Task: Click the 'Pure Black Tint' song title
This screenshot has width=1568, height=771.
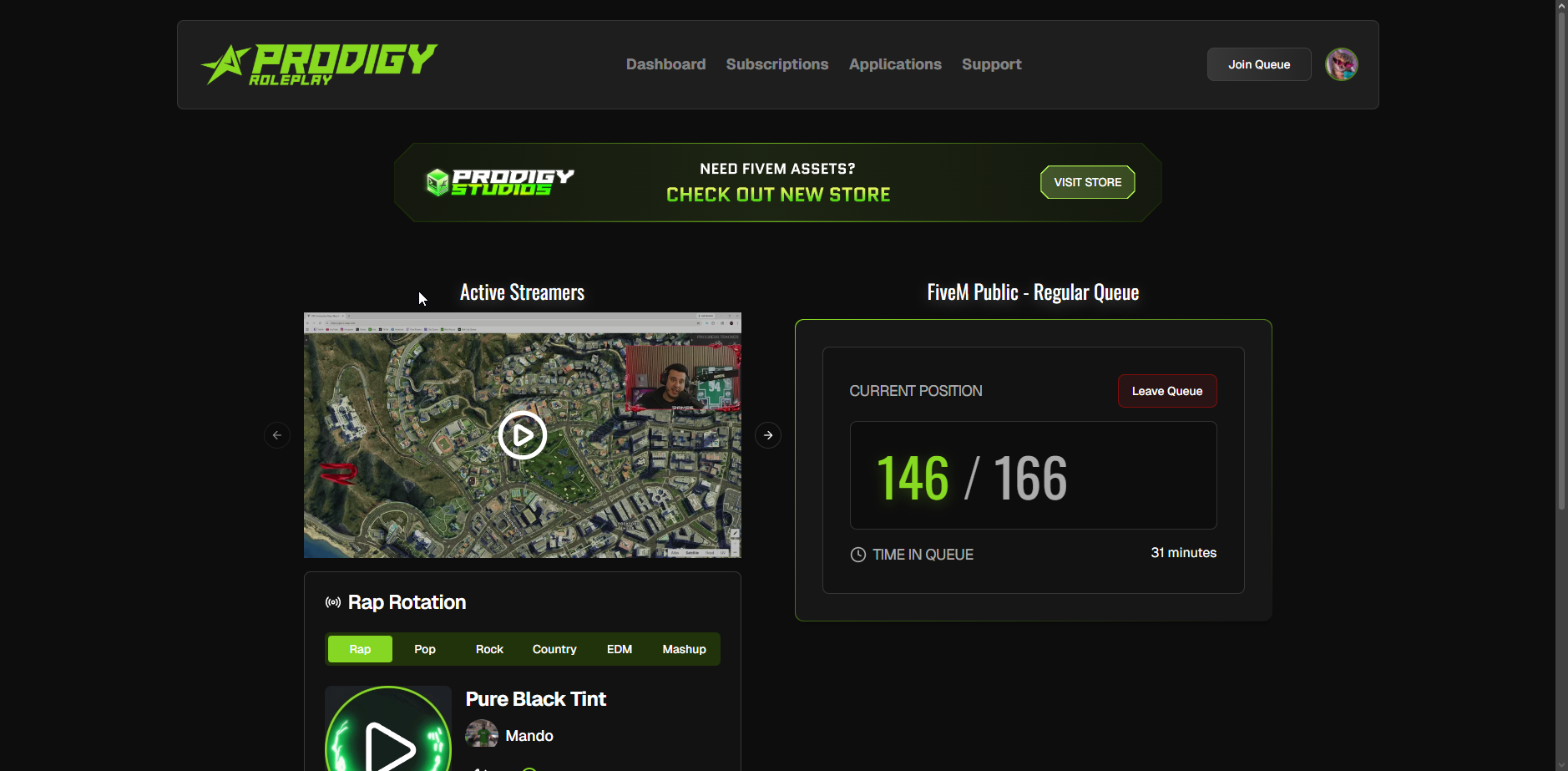Action: 536,699
